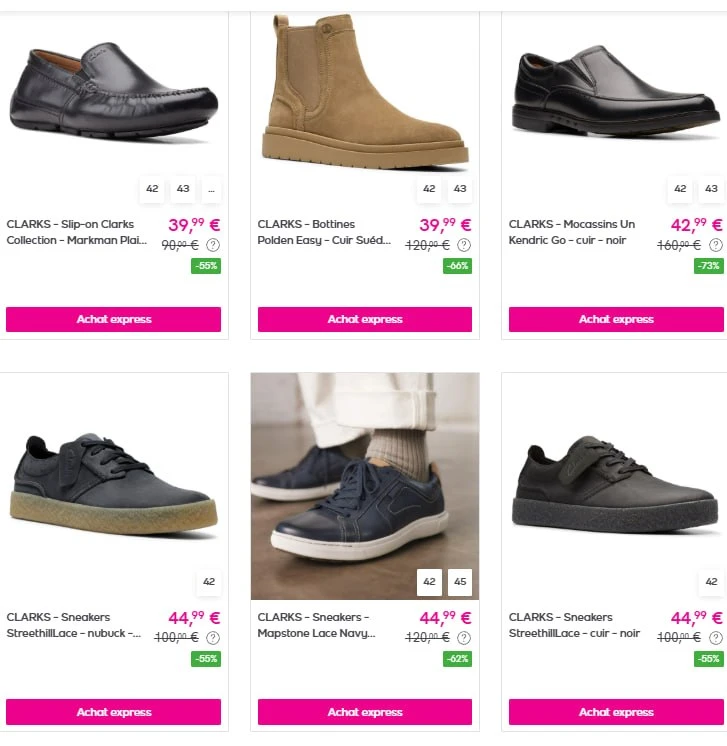Open the Mocassins Un Kendric Go title link

(572, 232)
